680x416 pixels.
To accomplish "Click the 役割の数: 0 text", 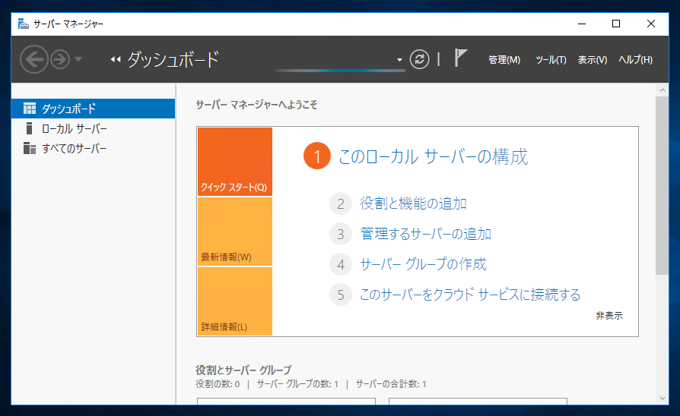I will (x=217, y=384).
